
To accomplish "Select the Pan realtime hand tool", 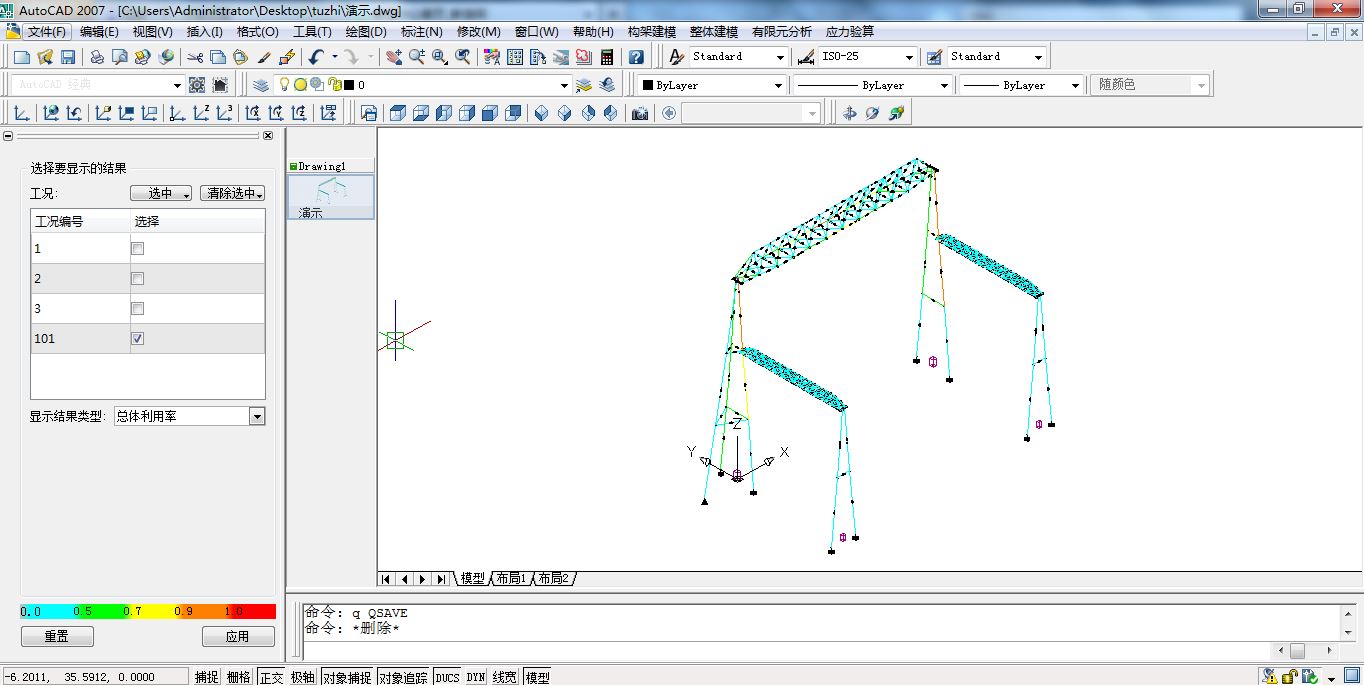I will (394, 57).
